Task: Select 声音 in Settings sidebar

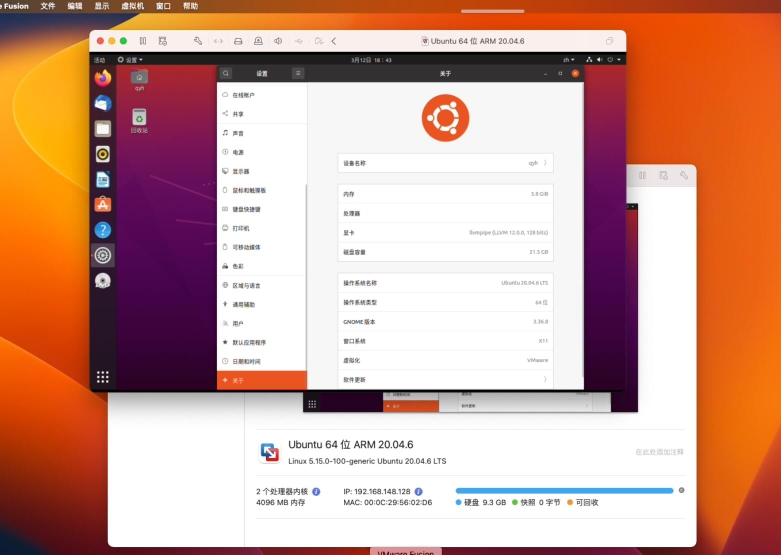Action: coord(262,133)
